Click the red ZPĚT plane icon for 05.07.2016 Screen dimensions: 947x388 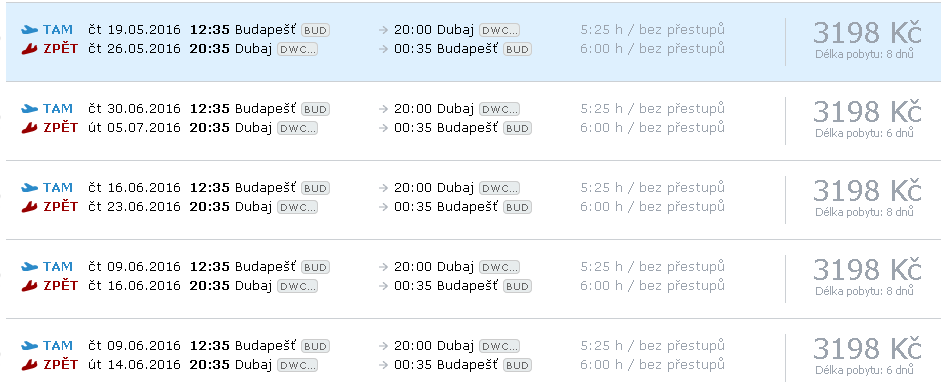click(30, 128)
